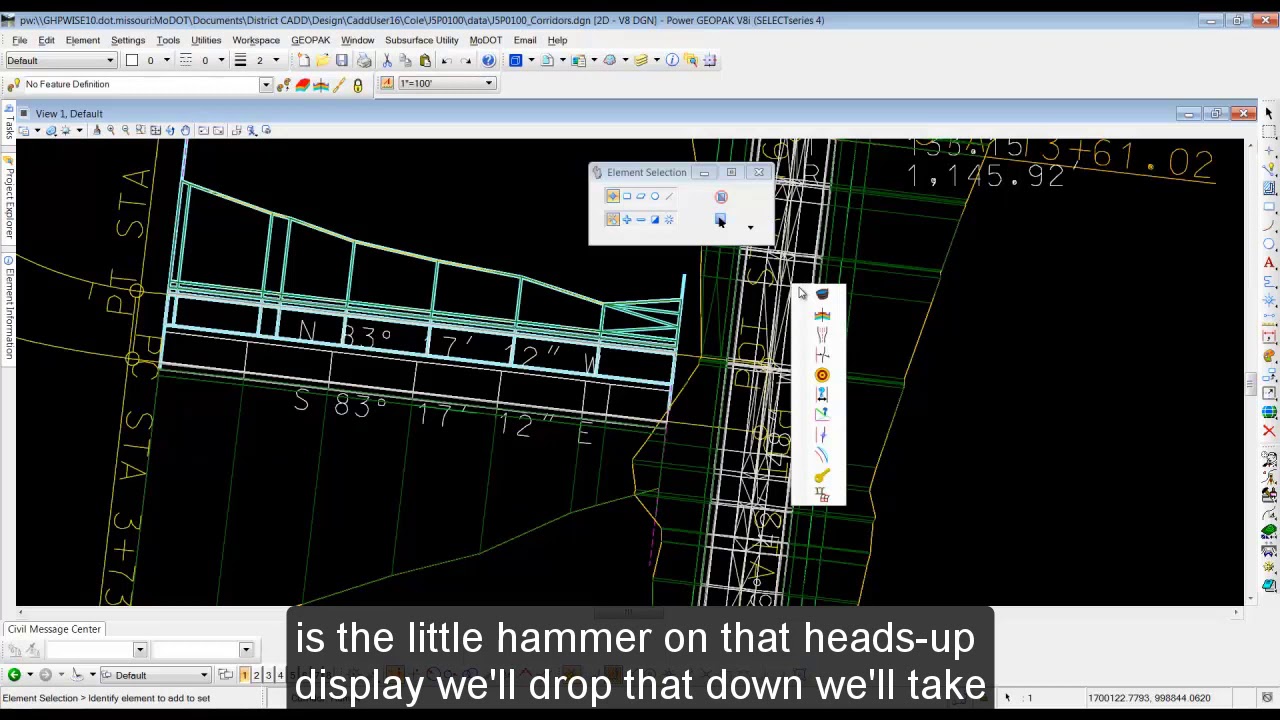Open the GEOPAK menu
This screenshot has height=720, width=1280.
[x=310, y=40]
